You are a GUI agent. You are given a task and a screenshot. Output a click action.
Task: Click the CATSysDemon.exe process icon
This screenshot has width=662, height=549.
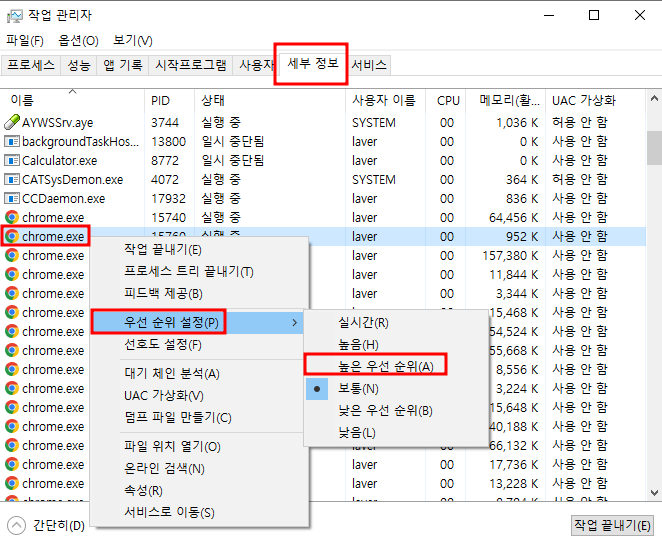12,179
